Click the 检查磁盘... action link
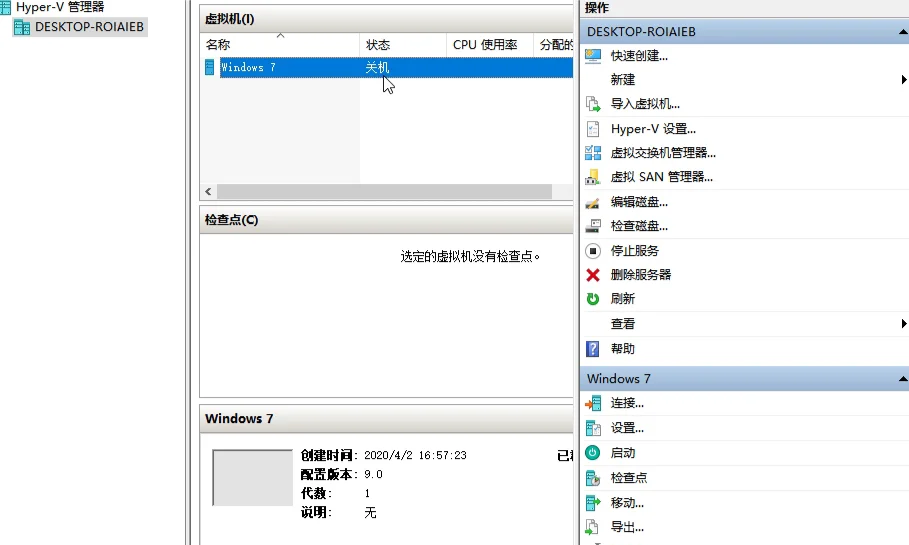The height and width of the screenshot is (545, 909). (x=639, y=226)
